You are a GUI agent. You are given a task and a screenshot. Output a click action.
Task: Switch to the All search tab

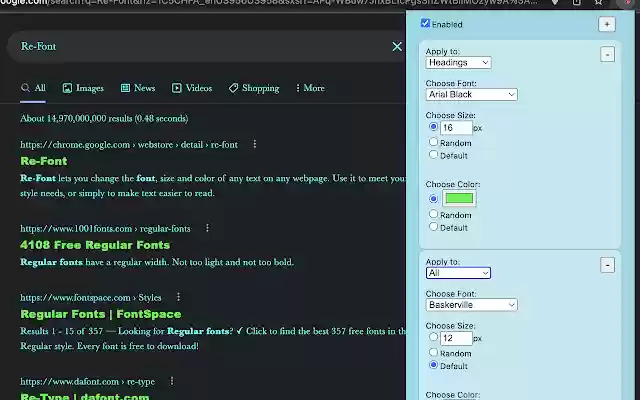pyautogui.click(x=33, y=88)
